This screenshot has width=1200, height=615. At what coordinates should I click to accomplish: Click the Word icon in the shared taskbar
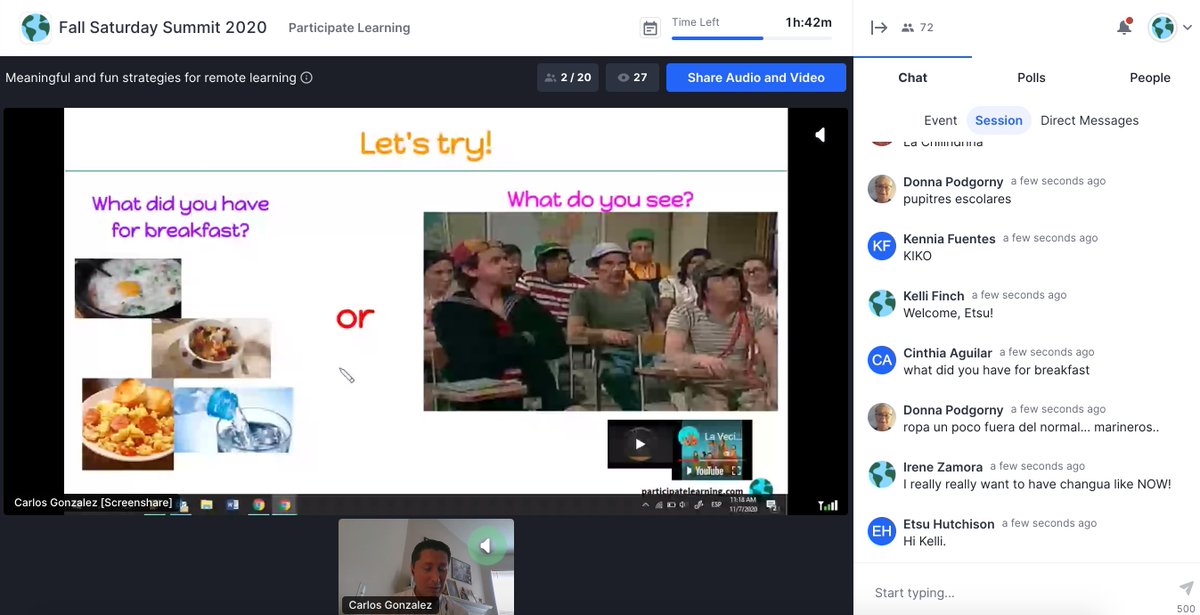[233, 505]
